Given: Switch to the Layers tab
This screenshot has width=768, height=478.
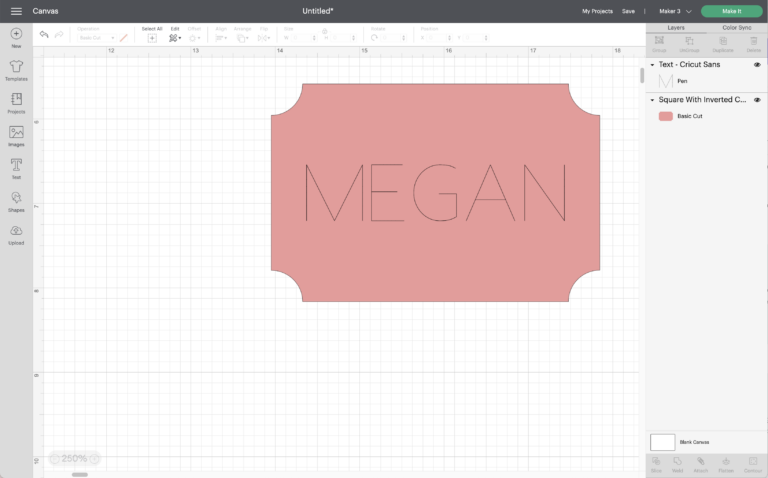Looking at the screenshot, I should (676, 27).
